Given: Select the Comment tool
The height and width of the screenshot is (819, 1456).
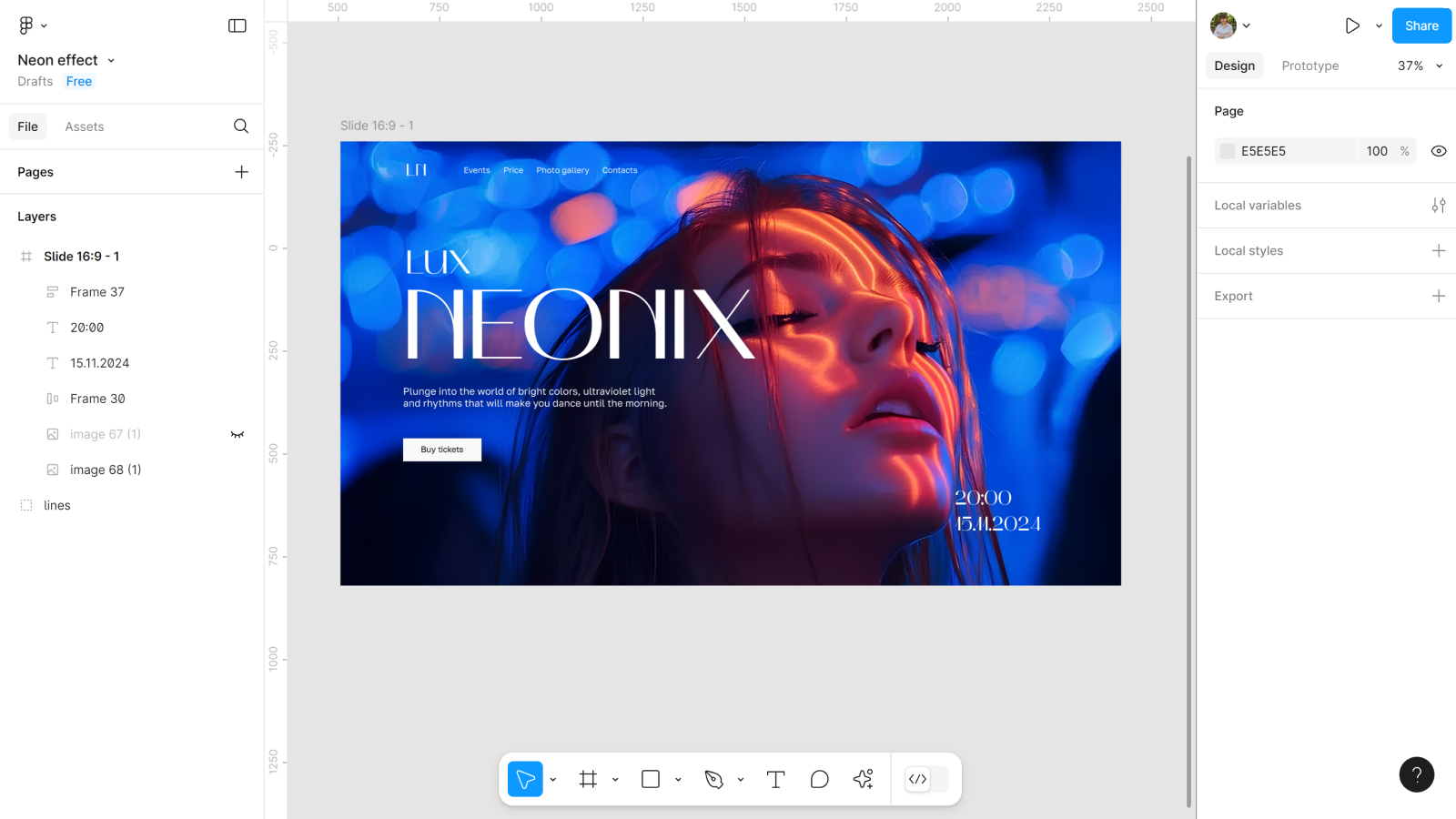Looking at the screenshot, I should 819,779.
